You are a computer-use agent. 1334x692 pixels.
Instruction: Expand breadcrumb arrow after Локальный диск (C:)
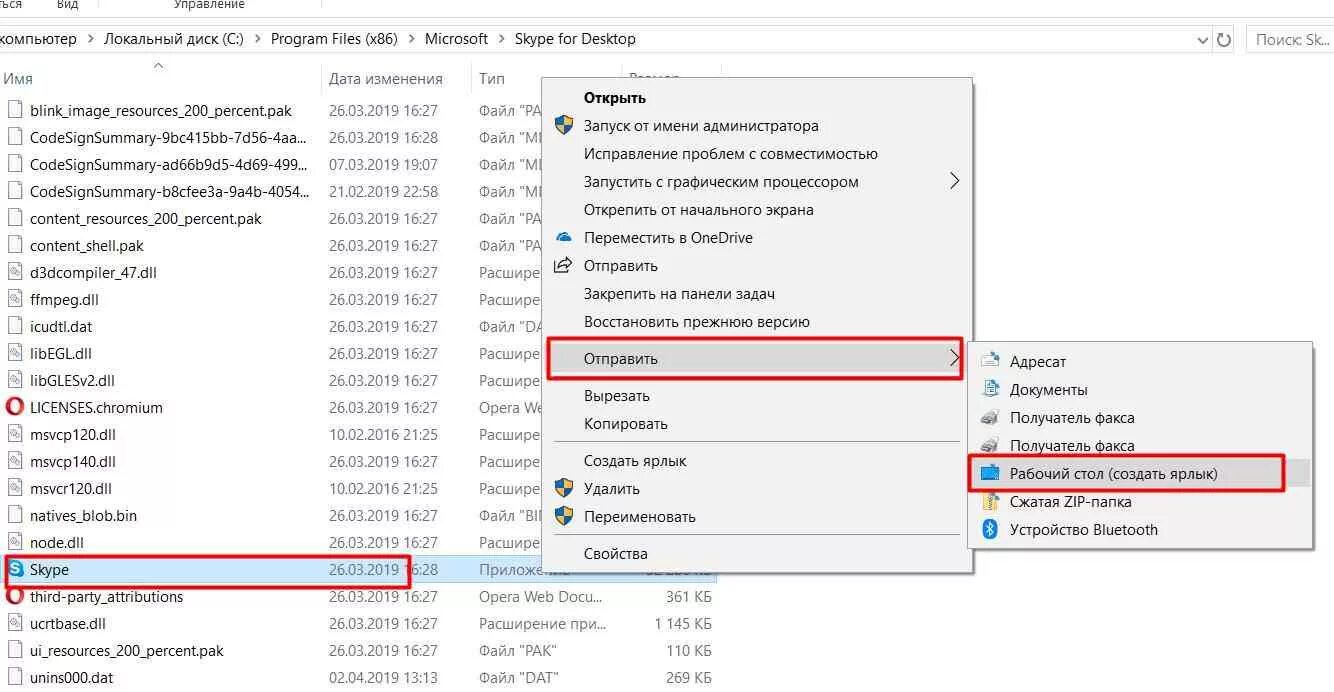[257, 39]
